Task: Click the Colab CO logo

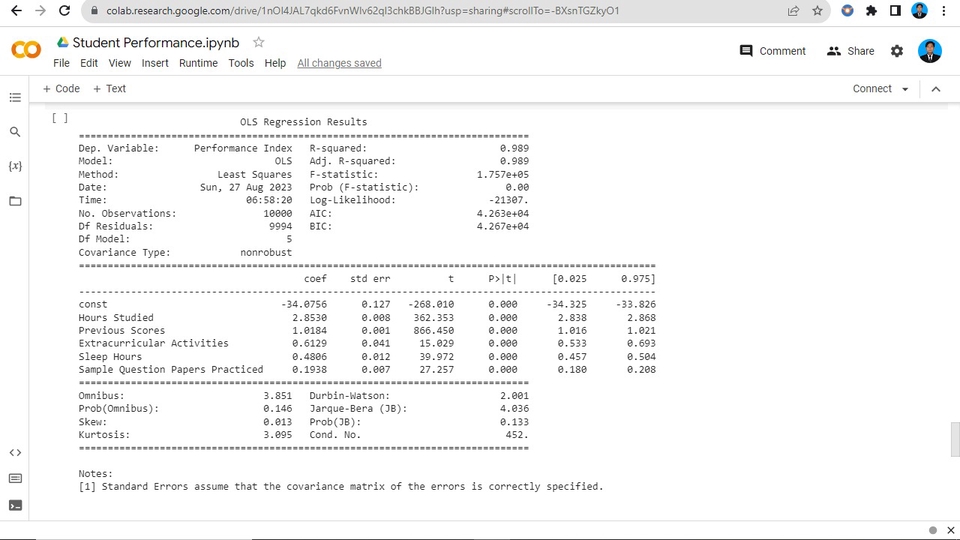Action: point(26,50)
